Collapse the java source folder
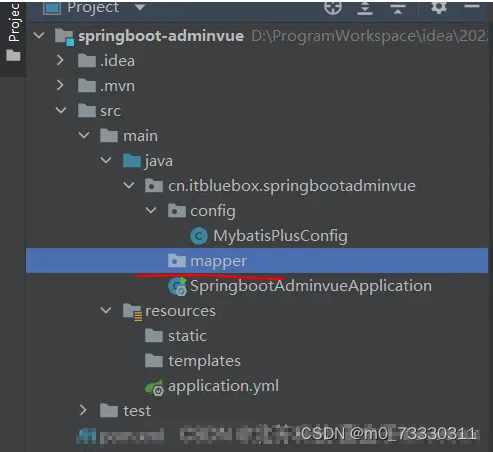493x452 pixels. pos(106,160)
